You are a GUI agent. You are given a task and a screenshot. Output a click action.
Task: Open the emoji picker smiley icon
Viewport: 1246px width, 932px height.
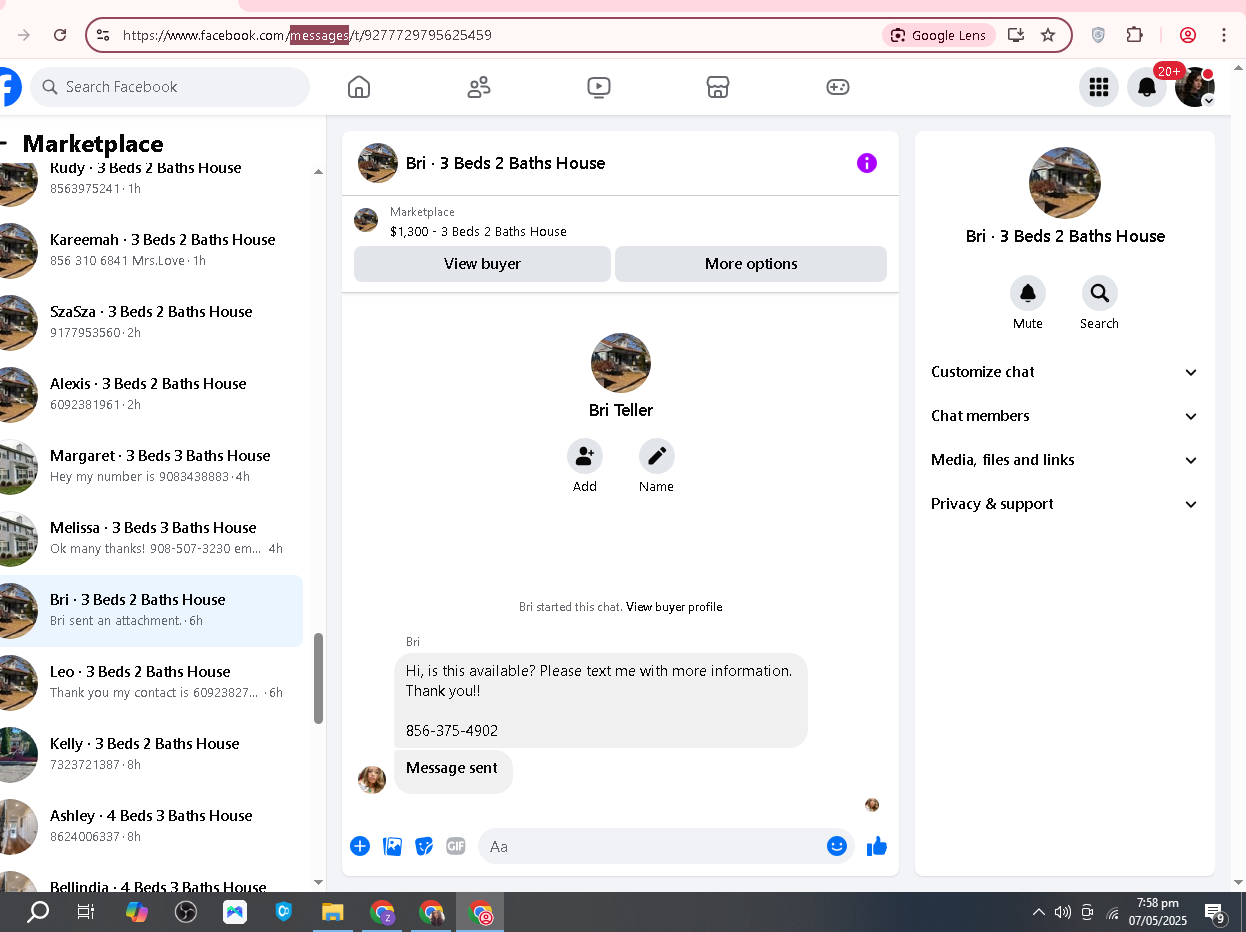coord(837,846)
